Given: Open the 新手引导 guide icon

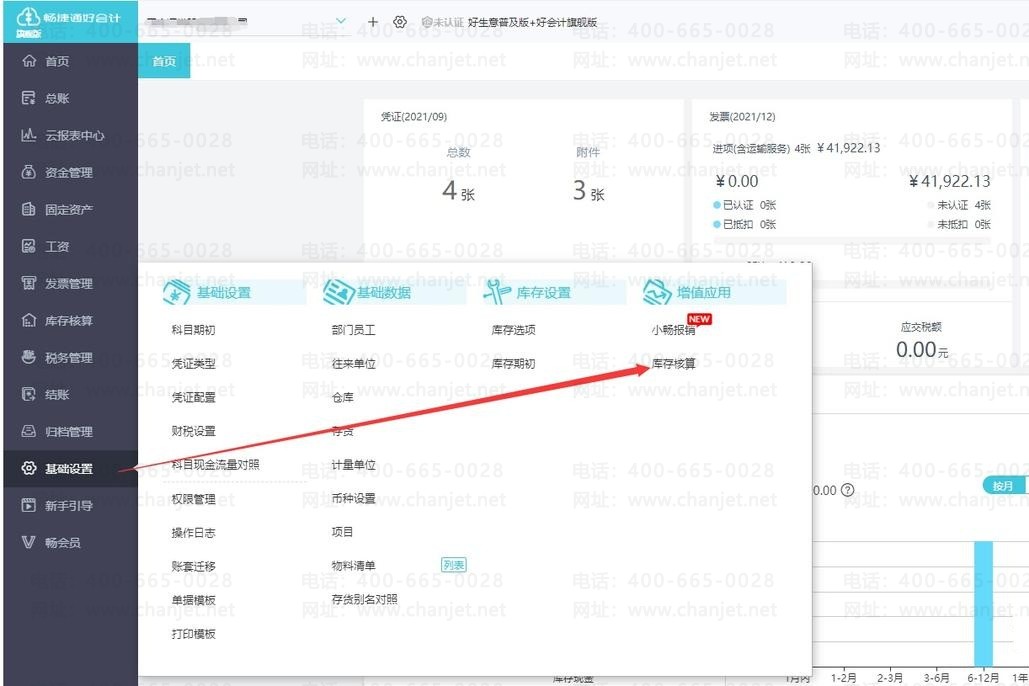Looking at the screenshot, I should (29, 505).
